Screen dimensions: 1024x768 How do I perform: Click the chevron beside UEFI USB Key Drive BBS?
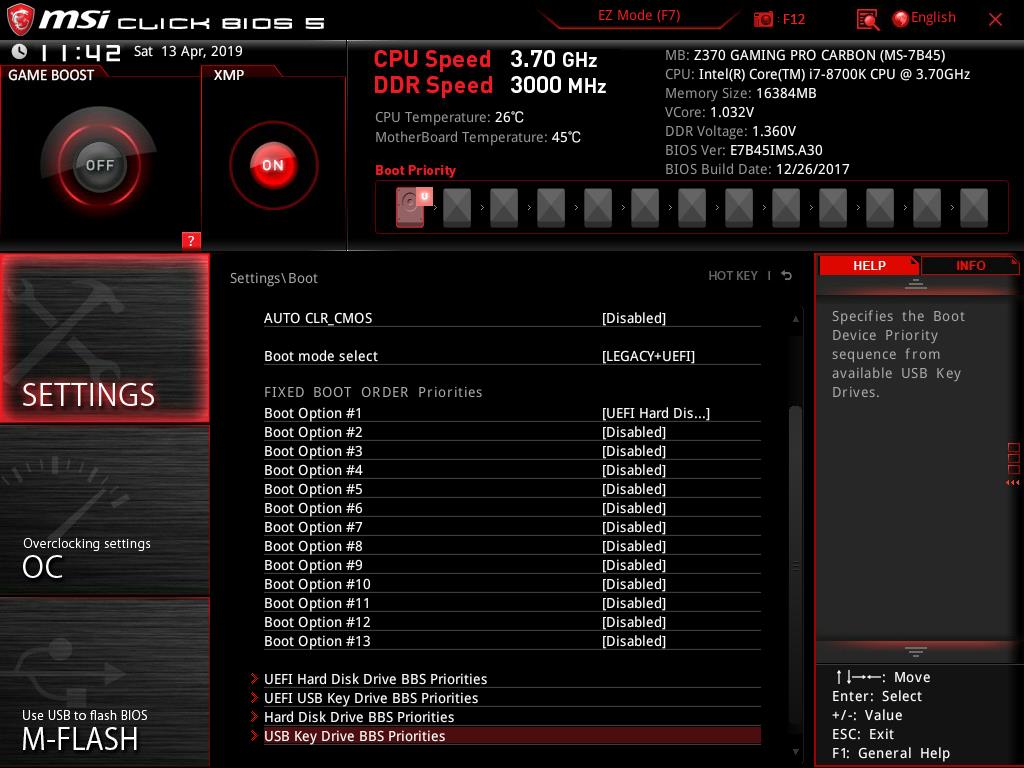point(254,698)
